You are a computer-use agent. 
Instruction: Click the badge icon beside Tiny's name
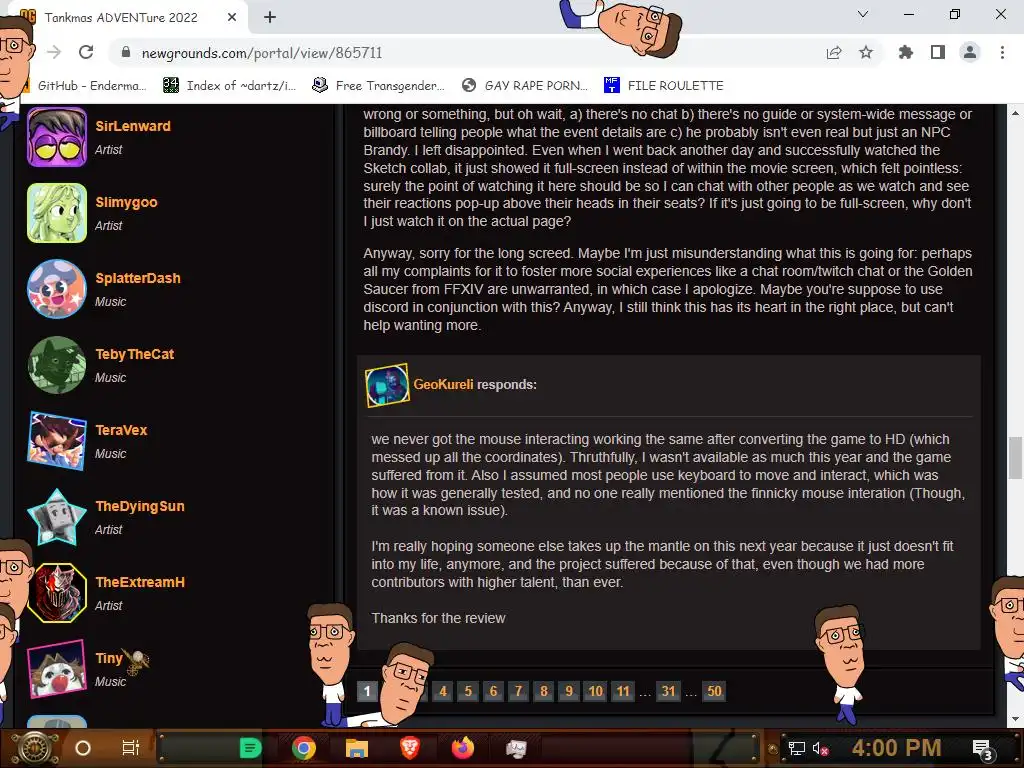click(136, 662)
